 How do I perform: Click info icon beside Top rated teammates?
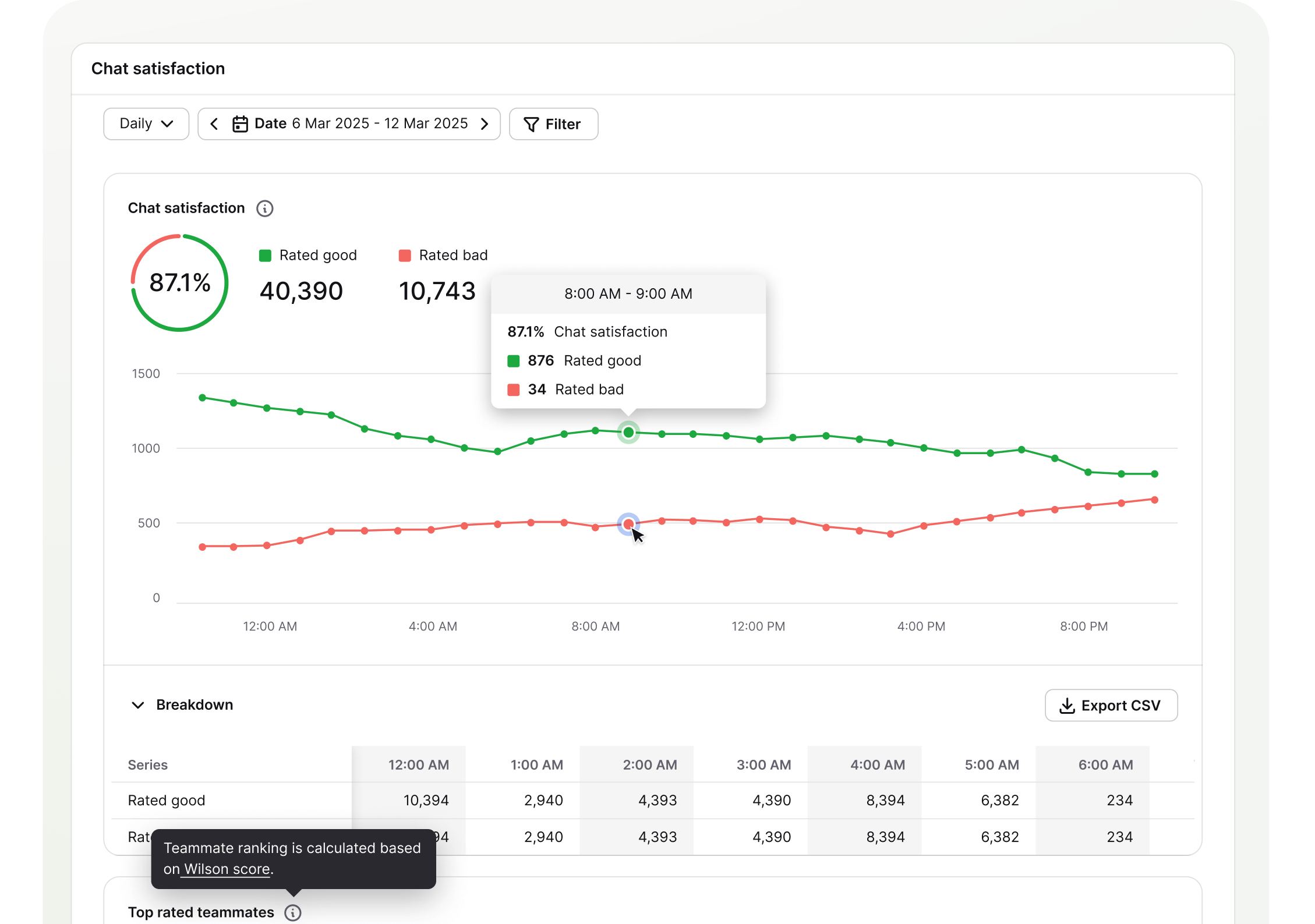(x=292, y=912)
